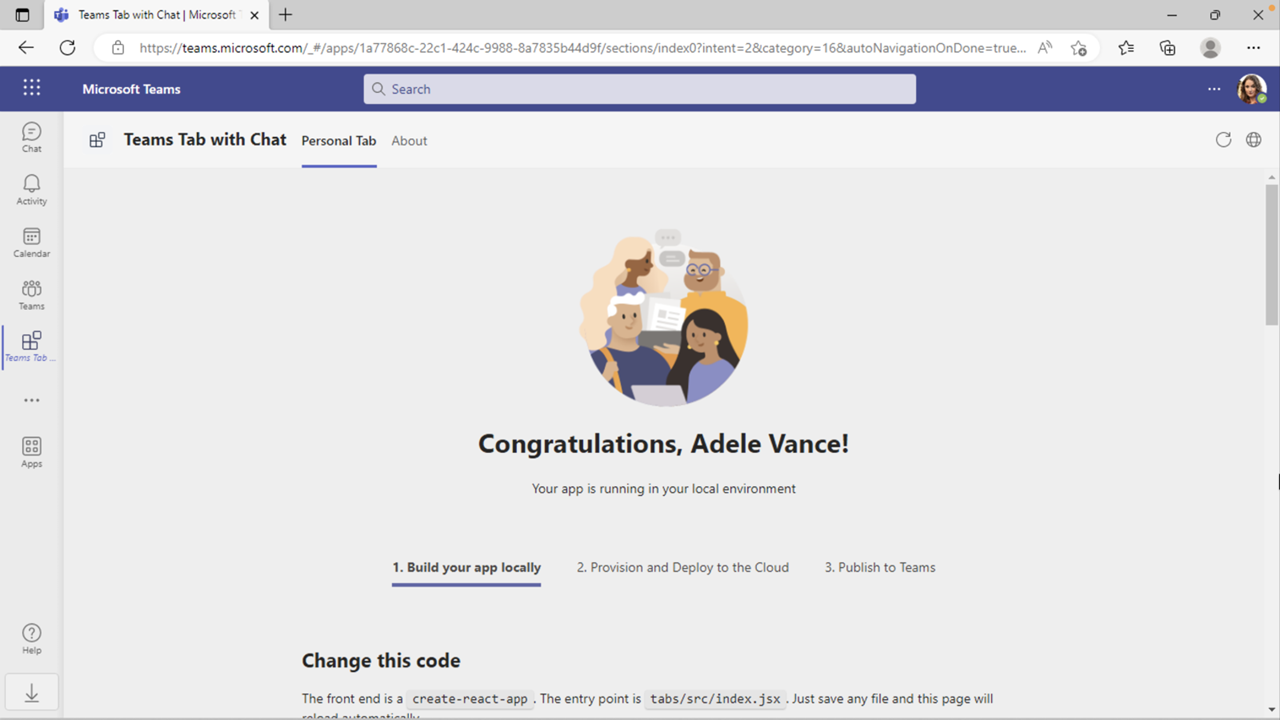The height and width of the screenshot is (720, 1280).
Task: Select the Teams Tab with Chat browser tab
Action: click(x=156, y=15)
